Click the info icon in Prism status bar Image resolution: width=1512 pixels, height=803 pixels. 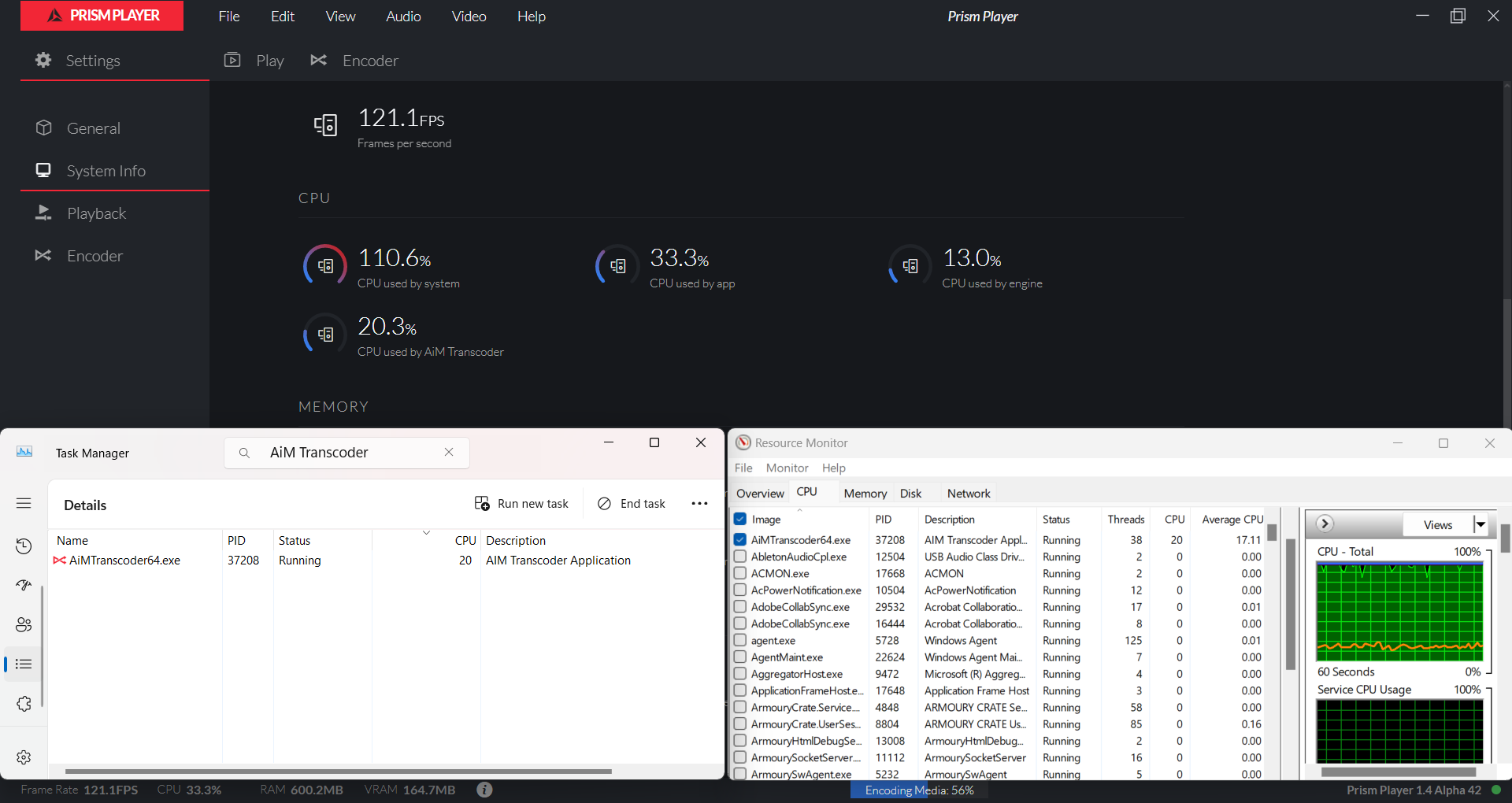coord(484,789)
